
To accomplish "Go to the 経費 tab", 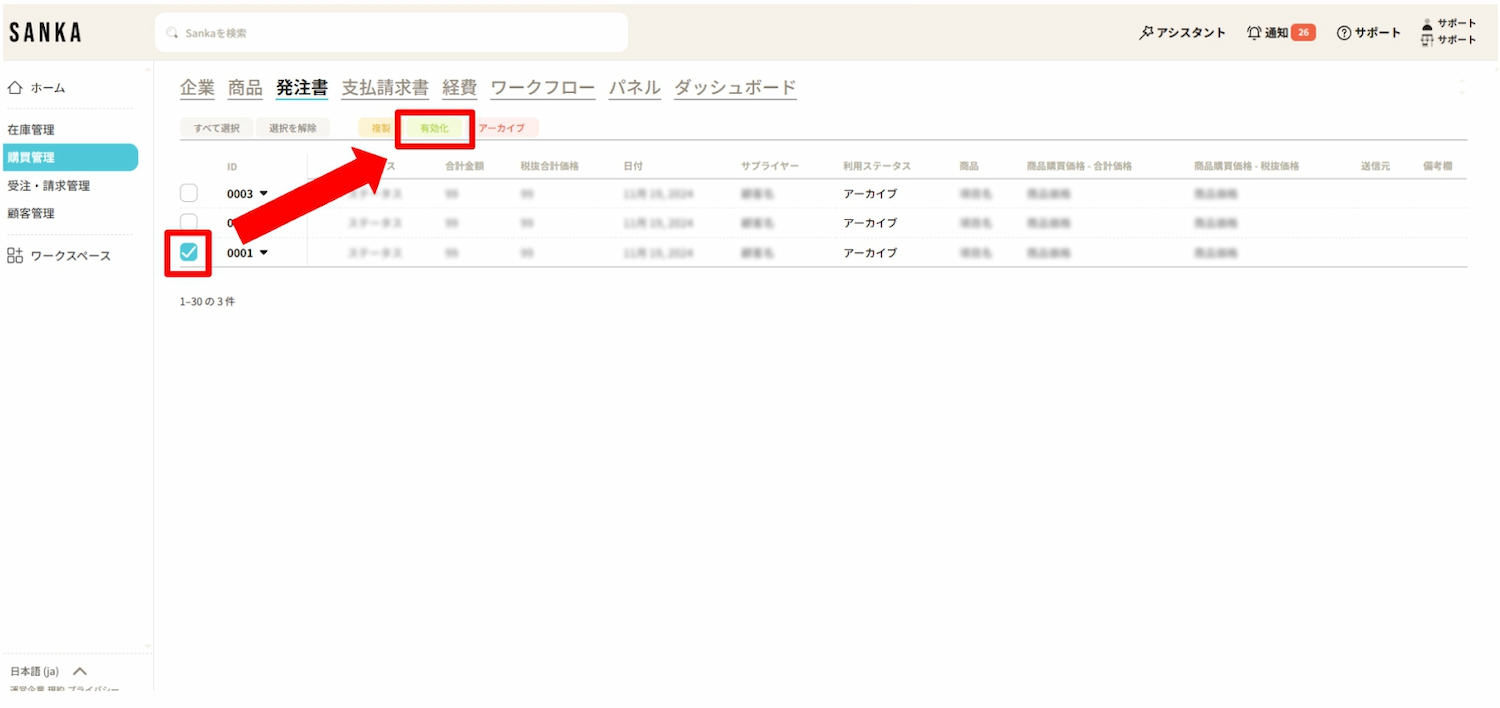I will [460, 88].
